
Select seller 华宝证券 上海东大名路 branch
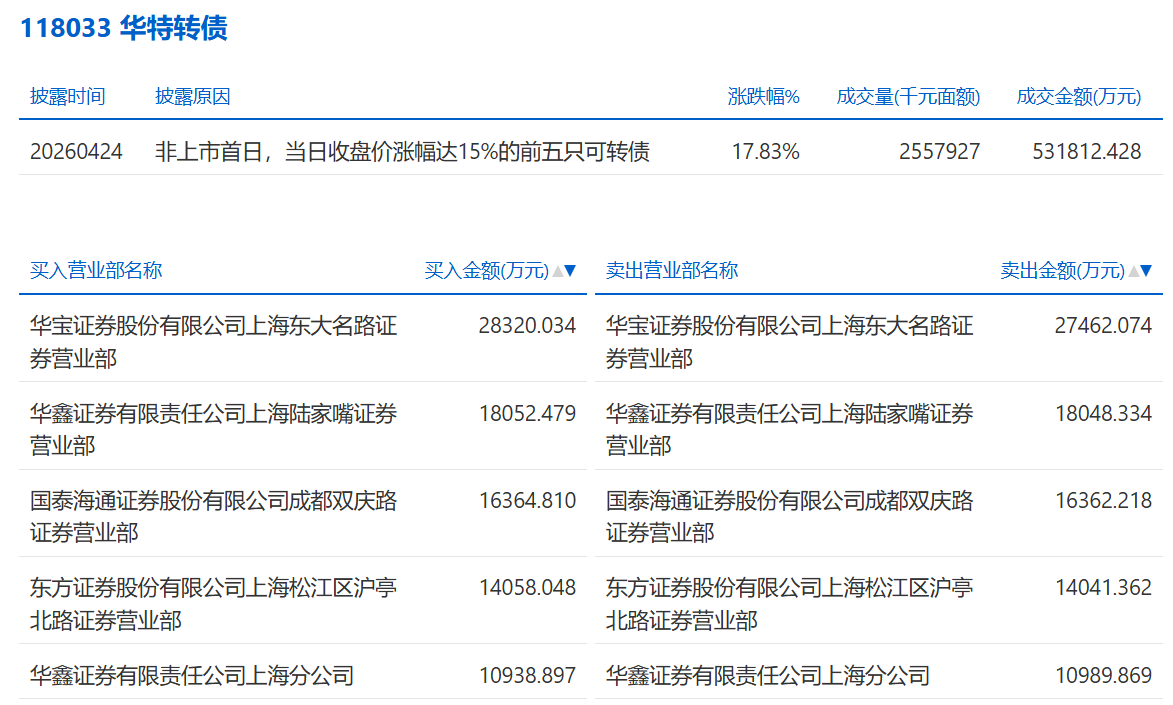[x=789, y=342]
